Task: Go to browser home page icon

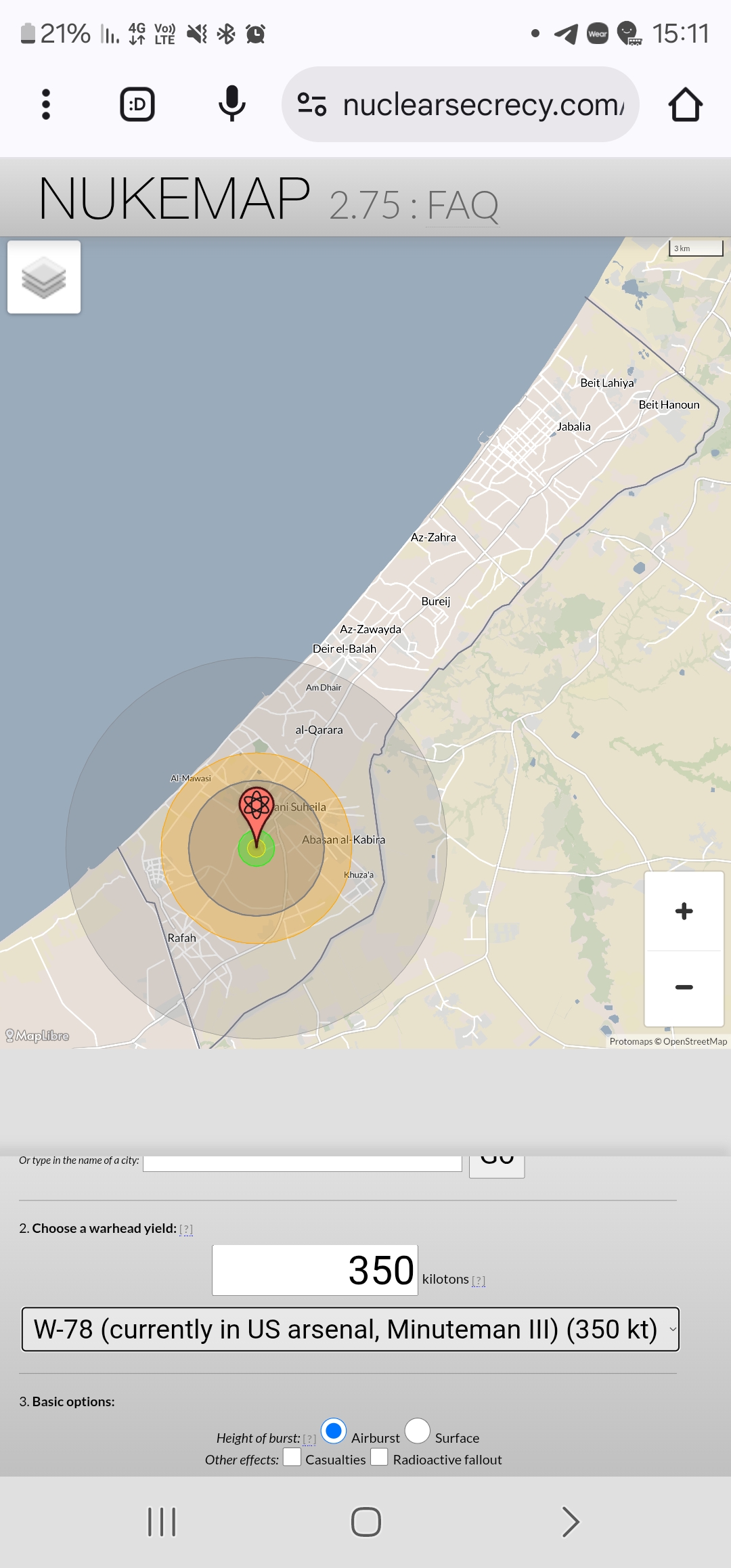Action: [x=685, y=104]
